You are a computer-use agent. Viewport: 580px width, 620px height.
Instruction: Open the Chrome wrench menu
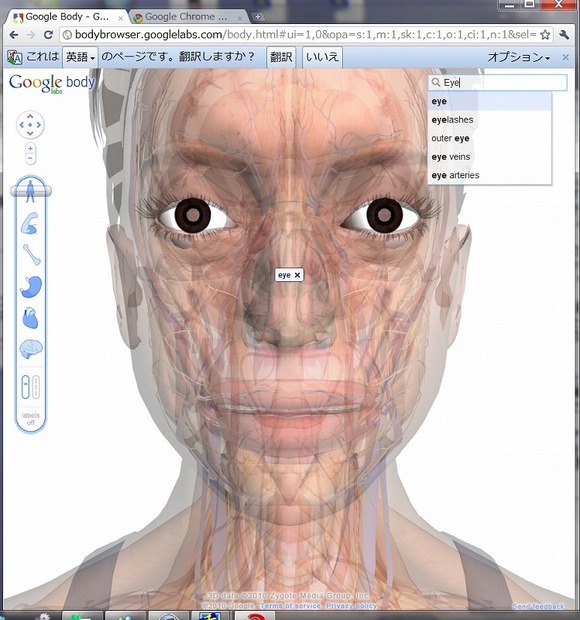click(565, 35)
